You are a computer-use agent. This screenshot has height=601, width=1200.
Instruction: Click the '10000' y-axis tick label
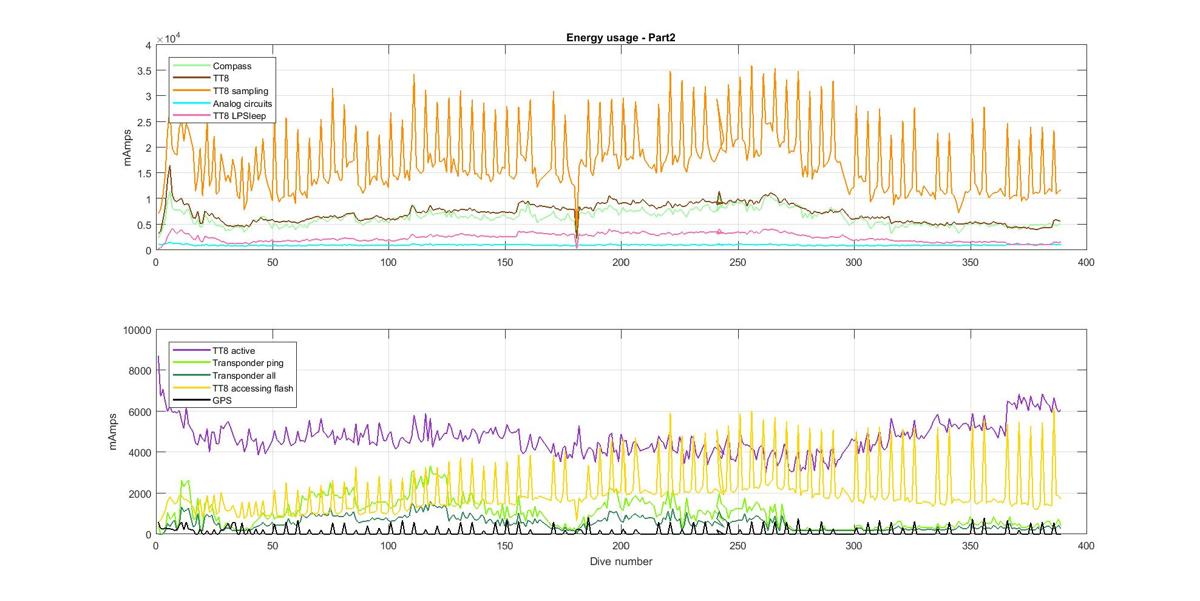click(x=136, y=330)
